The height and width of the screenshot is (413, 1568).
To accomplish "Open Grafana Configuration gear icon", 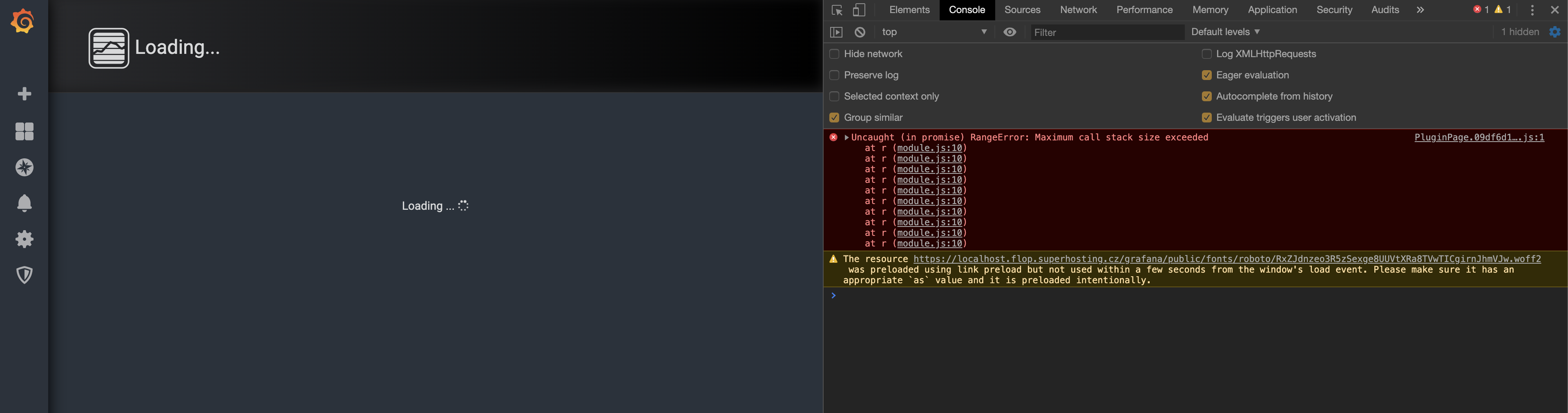I will 24,239.
